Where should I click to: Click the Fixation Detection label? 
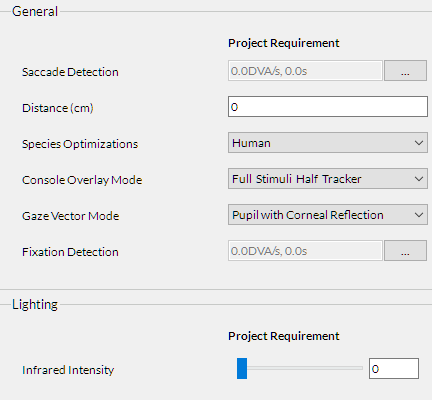(x=70, y=252)
